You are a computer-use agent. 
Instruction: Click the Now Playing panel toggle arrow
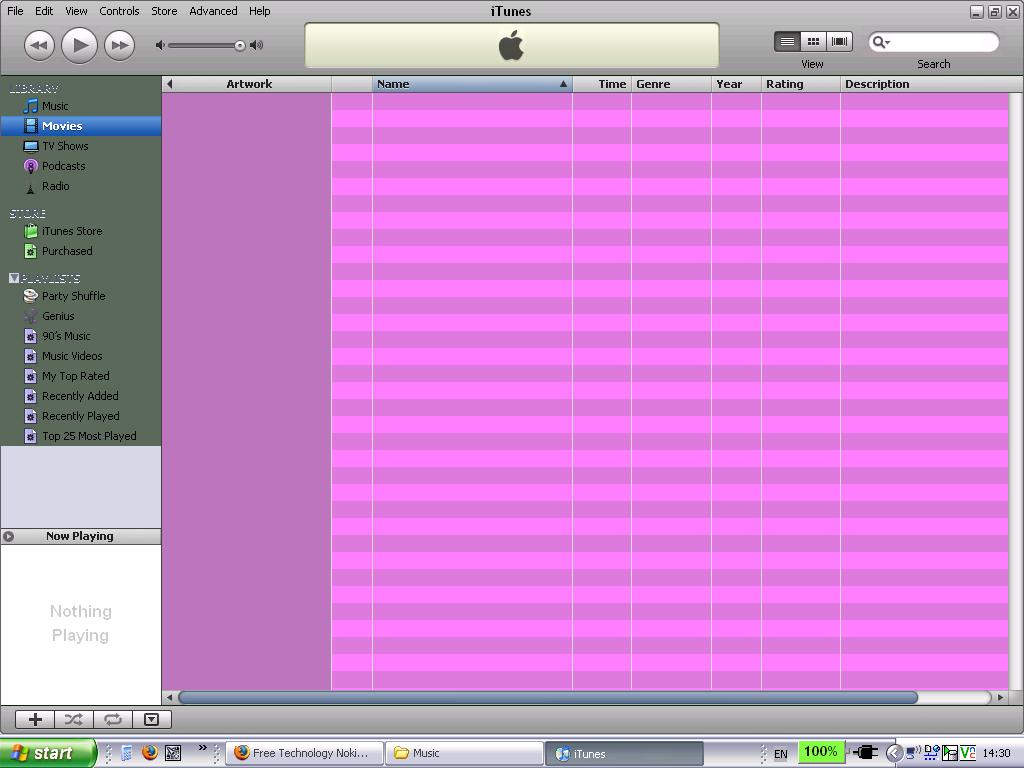tap(8, 536)
